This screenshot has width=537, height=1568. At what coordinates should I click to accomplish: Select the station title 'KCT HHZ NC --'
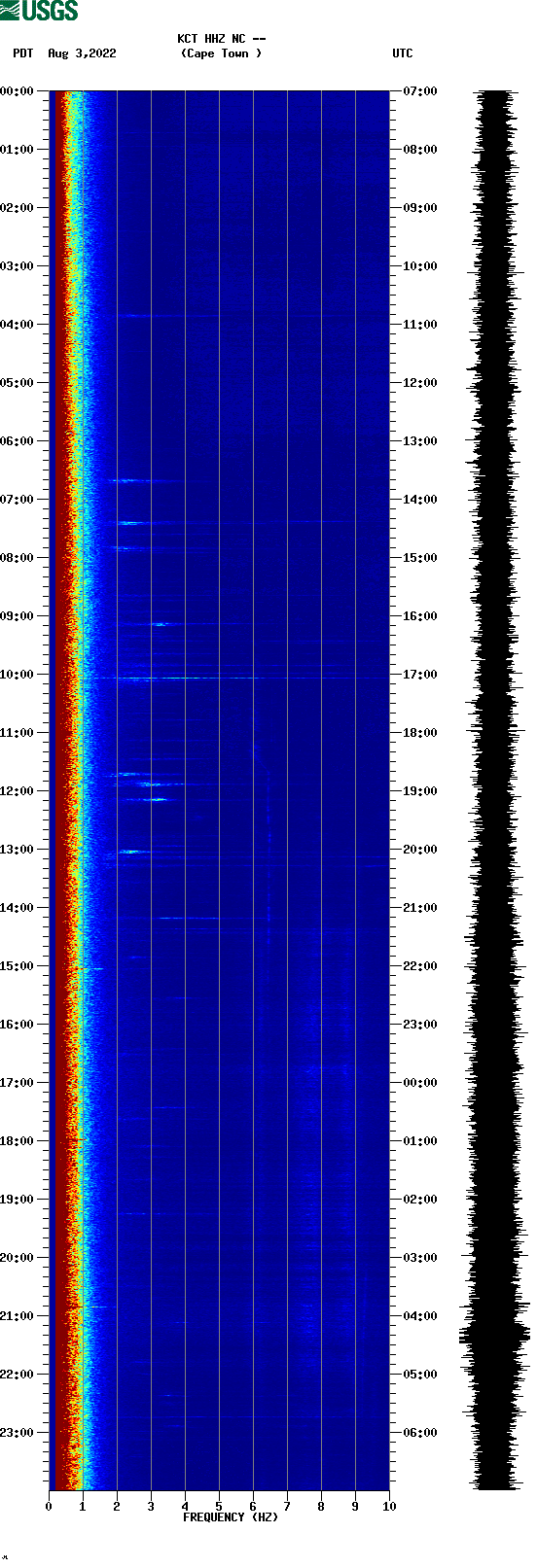pyautogui.click(x=221, y=39)
